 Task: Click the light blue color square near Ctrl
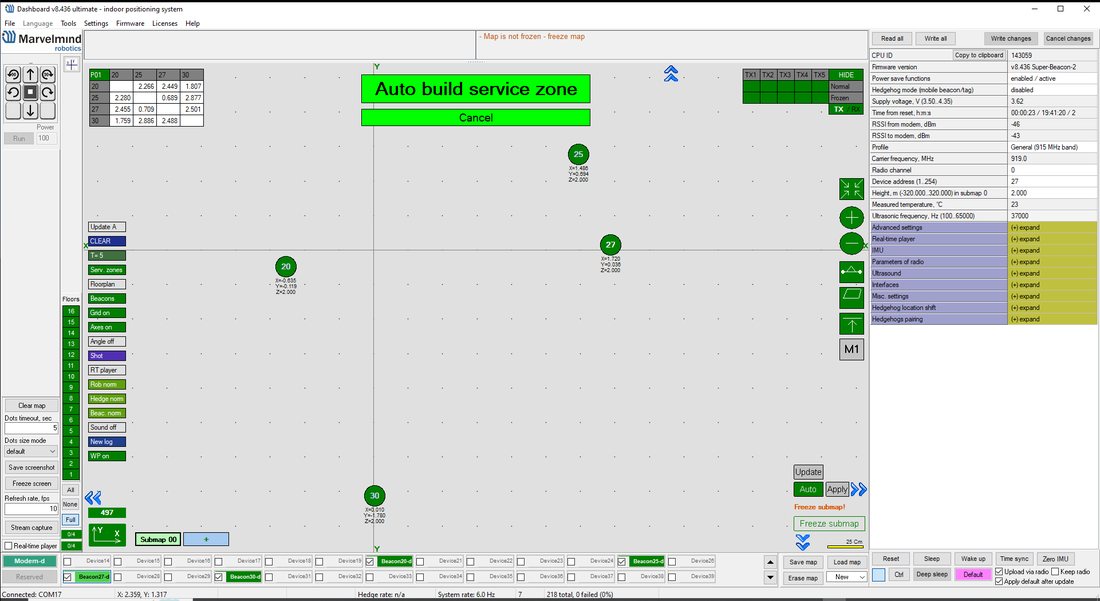tap(878, 574)
